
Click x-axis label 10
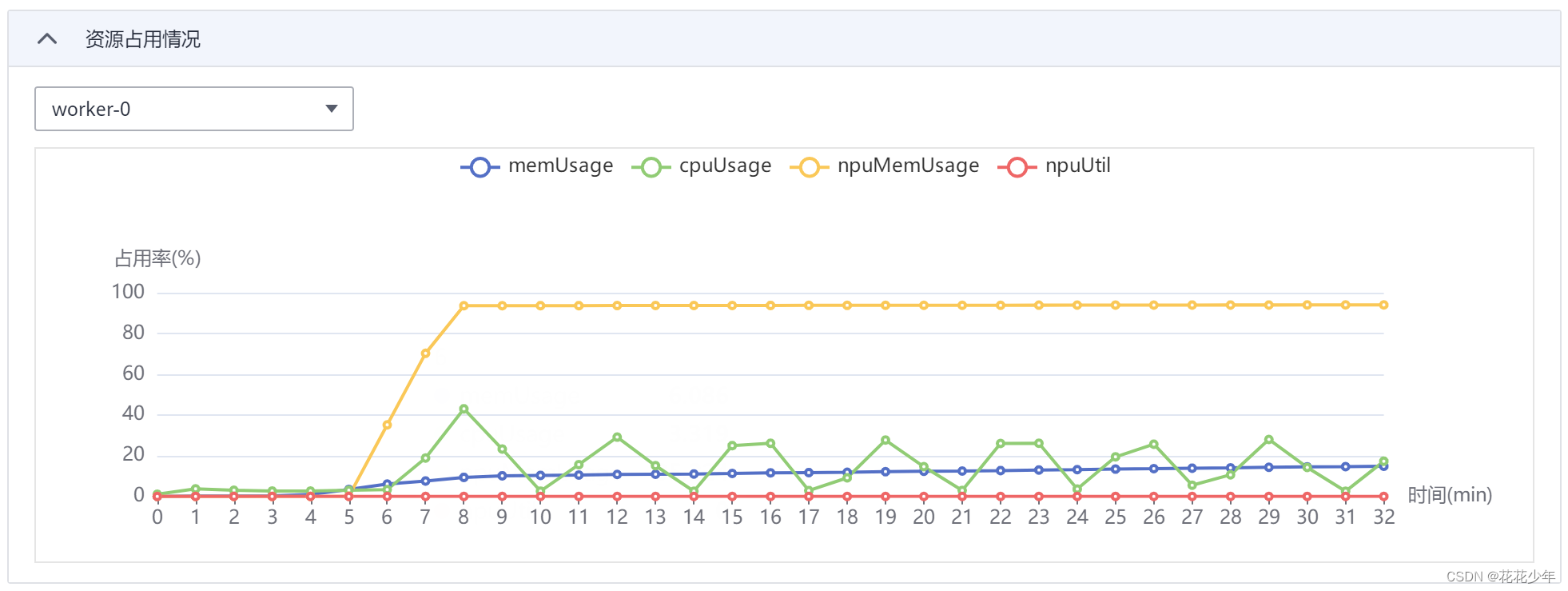(x=540, y=517)
